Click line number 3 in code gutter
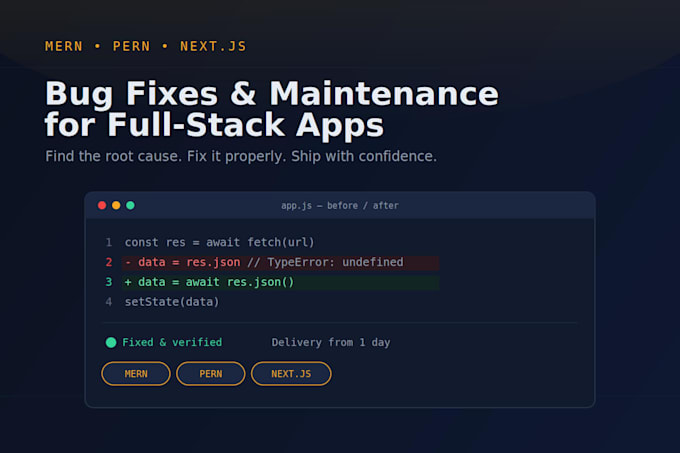Viewport: 680px width, 453px height. [109, 282]
